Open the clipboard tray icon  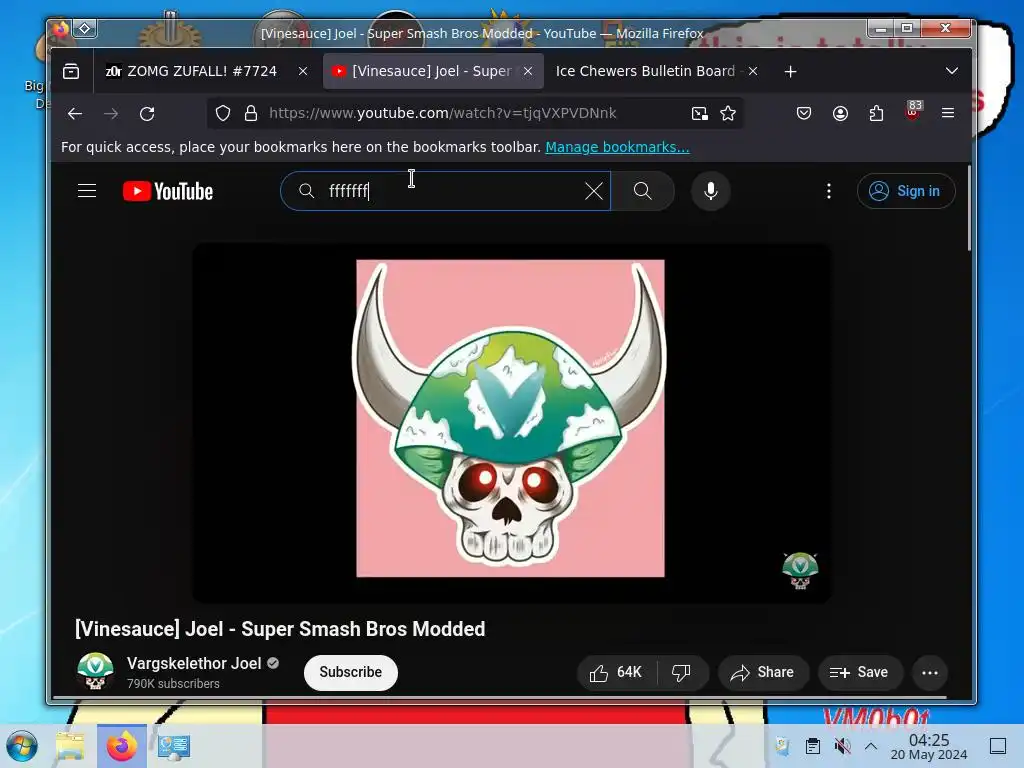point(813,746)
